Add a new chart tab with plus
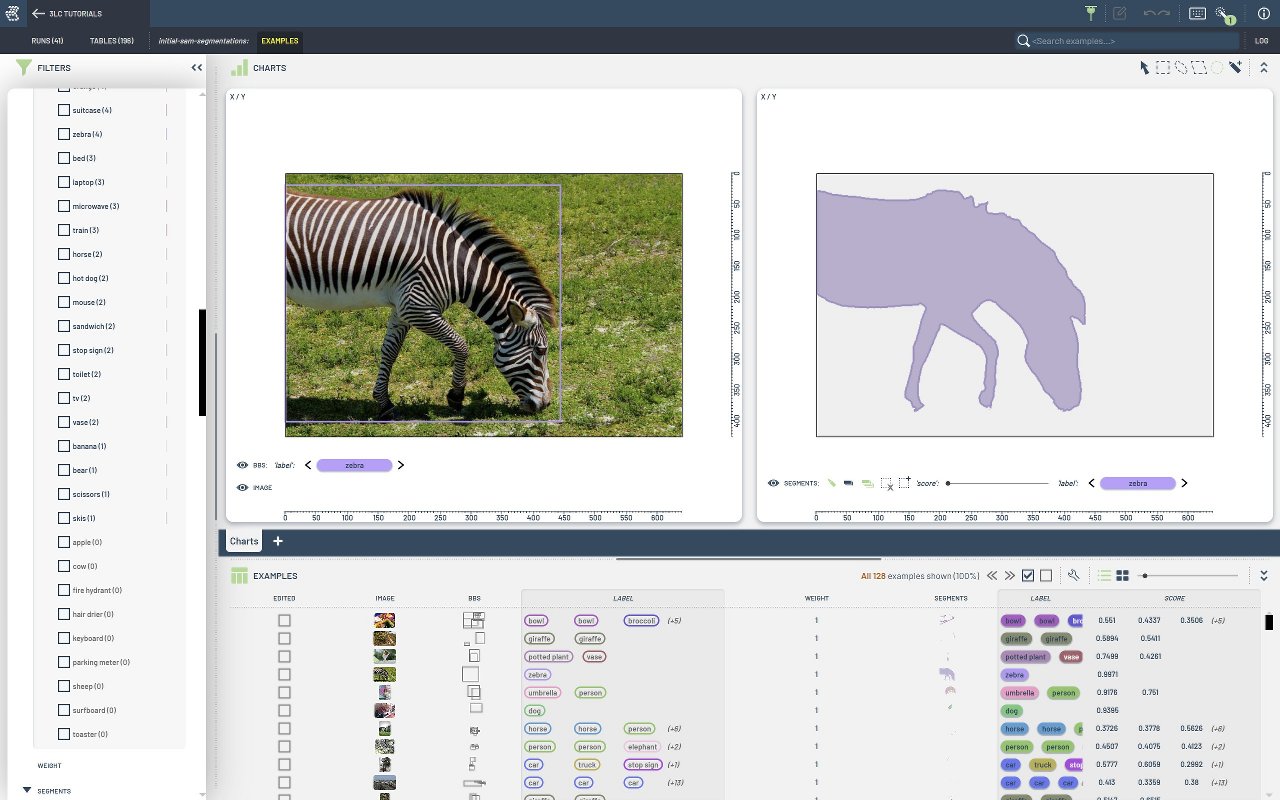This screenshot has width=1280, height=800. tap(278, 541)
